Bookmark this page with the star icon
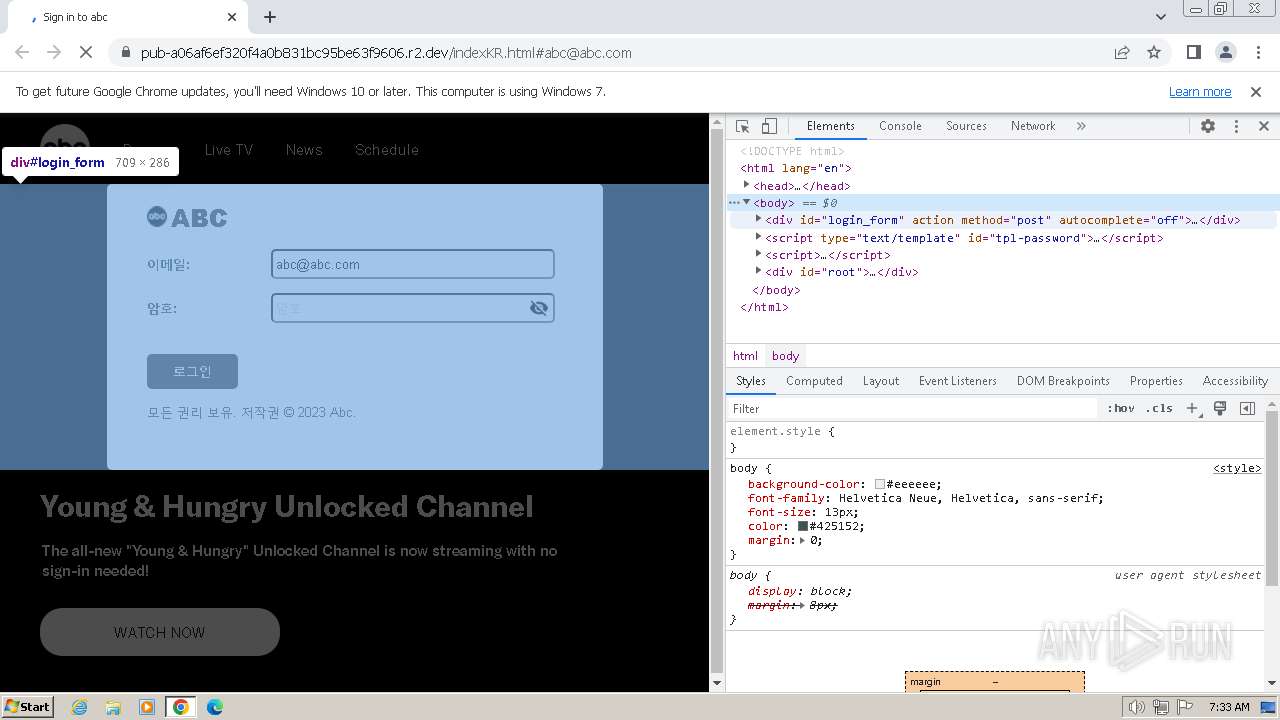 [x=1154, y=53]
